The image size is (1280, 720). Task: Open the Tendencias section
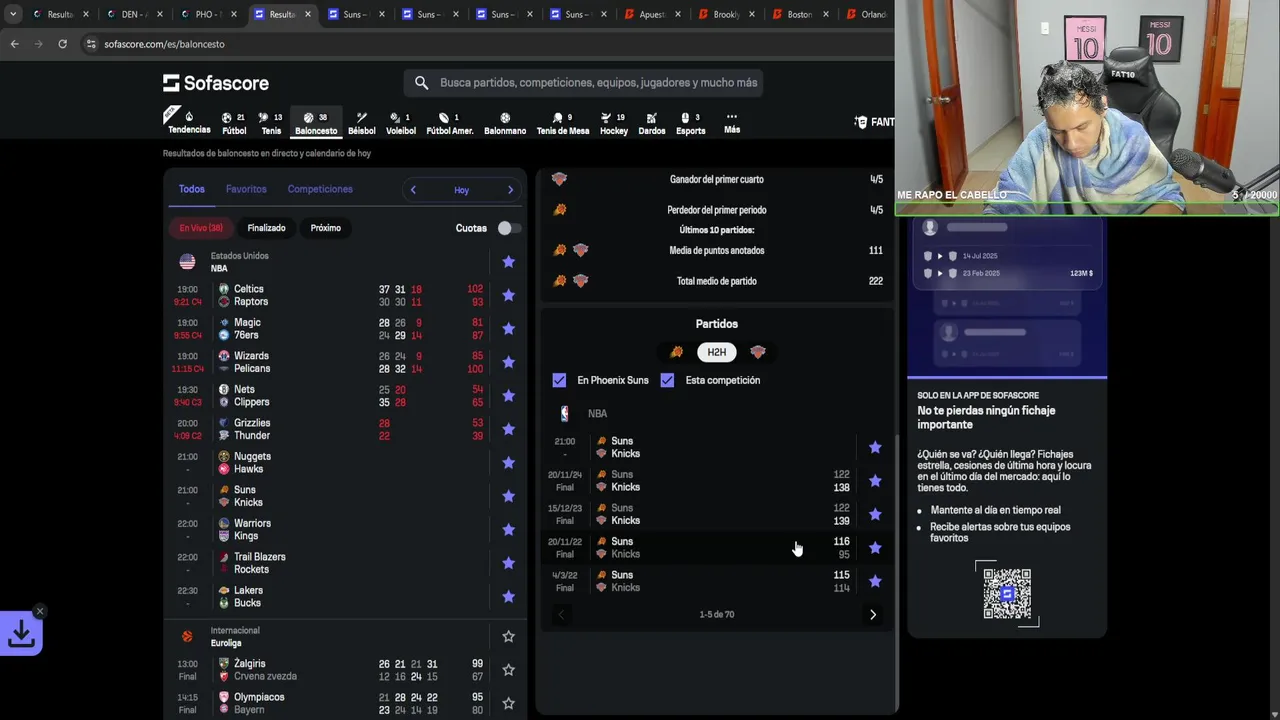(188, 122)
